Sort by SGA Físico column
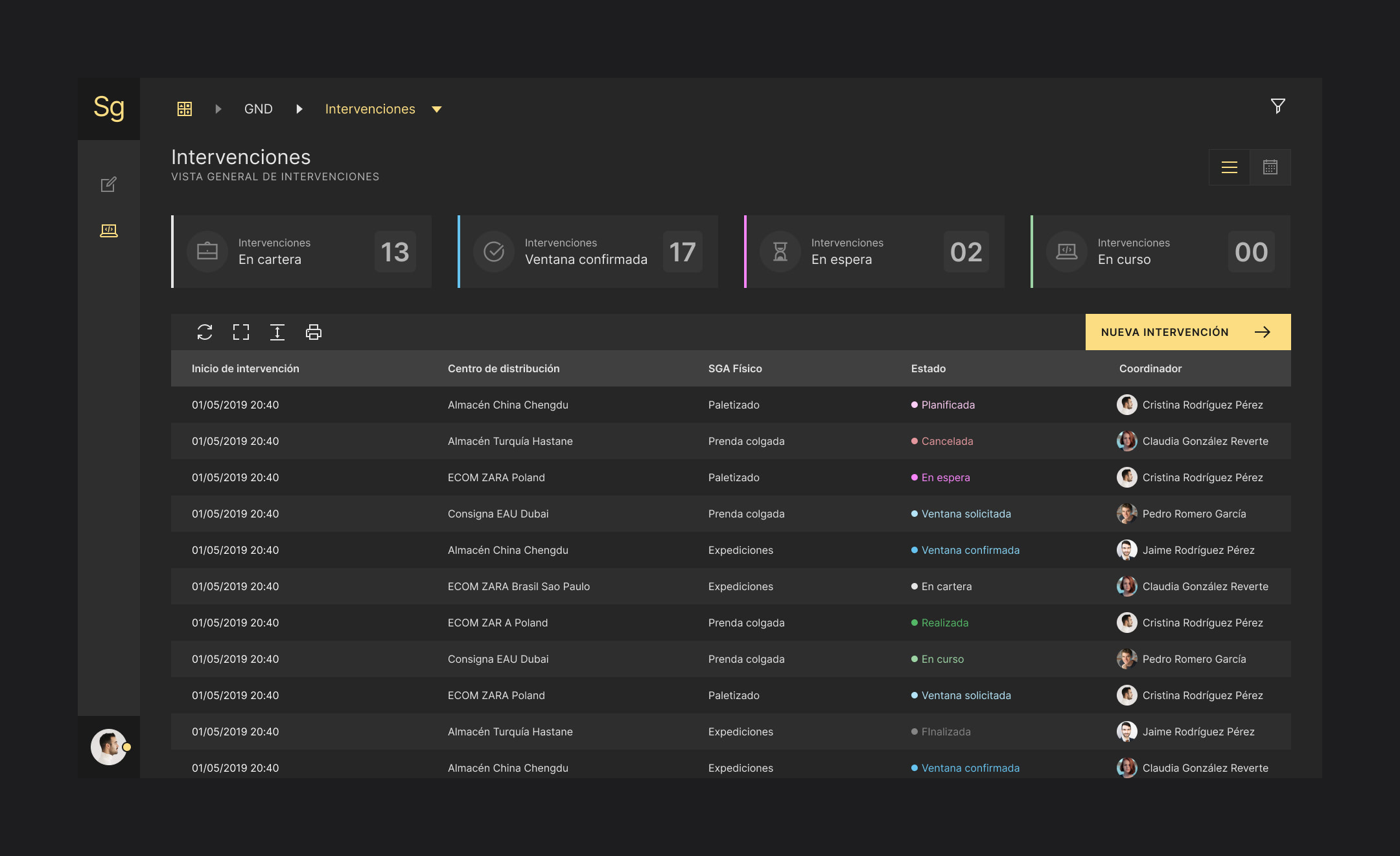Screen dimensions: 1400x856 coord(735,368)
